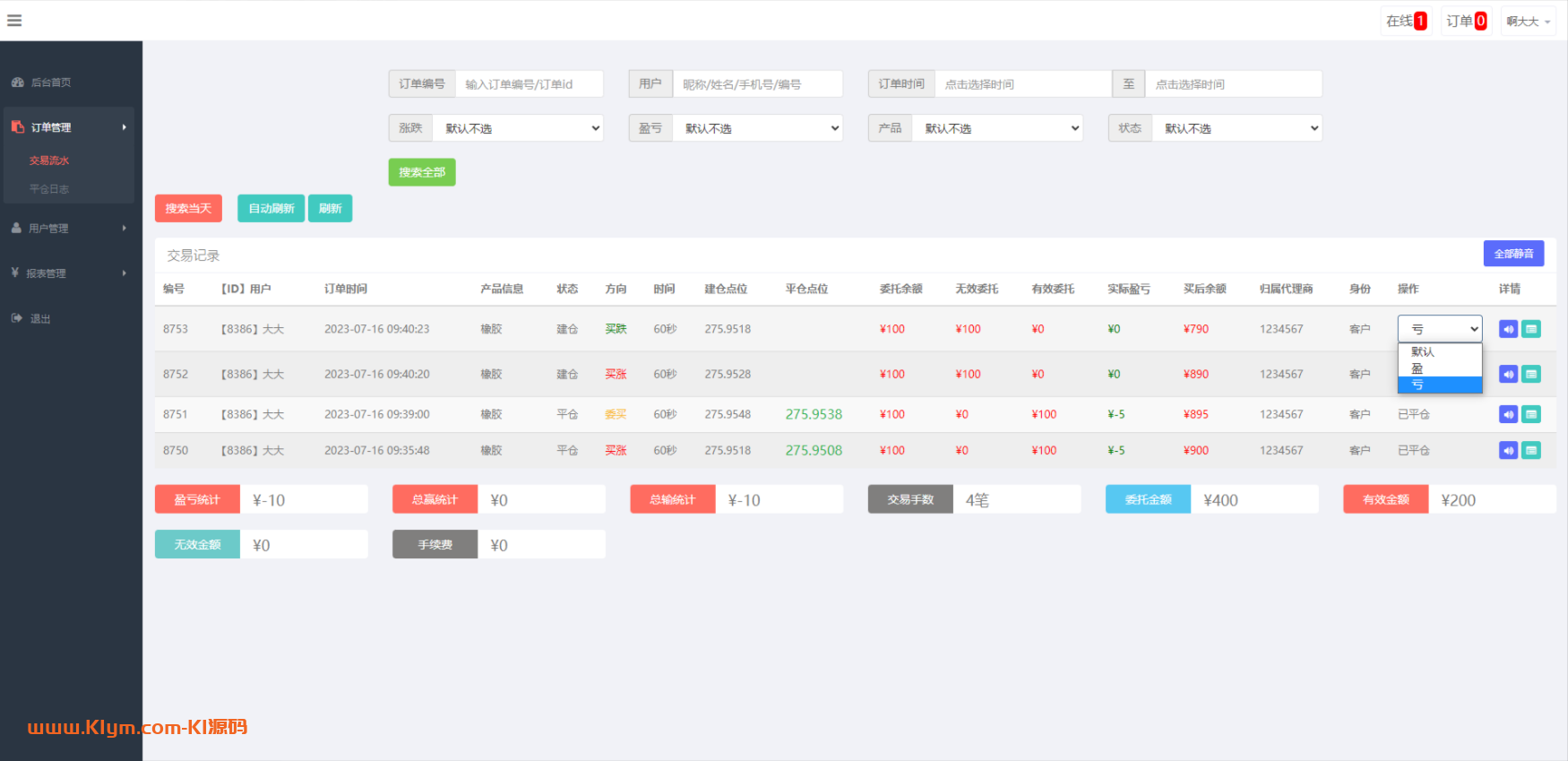Viewport: 1568px width, 761px height.
Task: Click the timestamp 2023-07-16 09:40:20
Action: 377,374
